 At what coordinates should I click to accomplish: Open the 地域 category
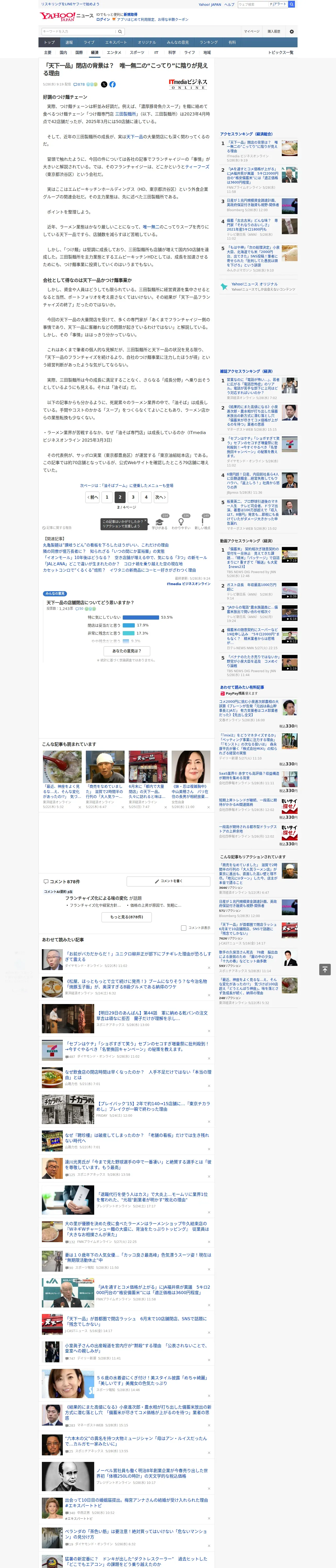point(207,52)
